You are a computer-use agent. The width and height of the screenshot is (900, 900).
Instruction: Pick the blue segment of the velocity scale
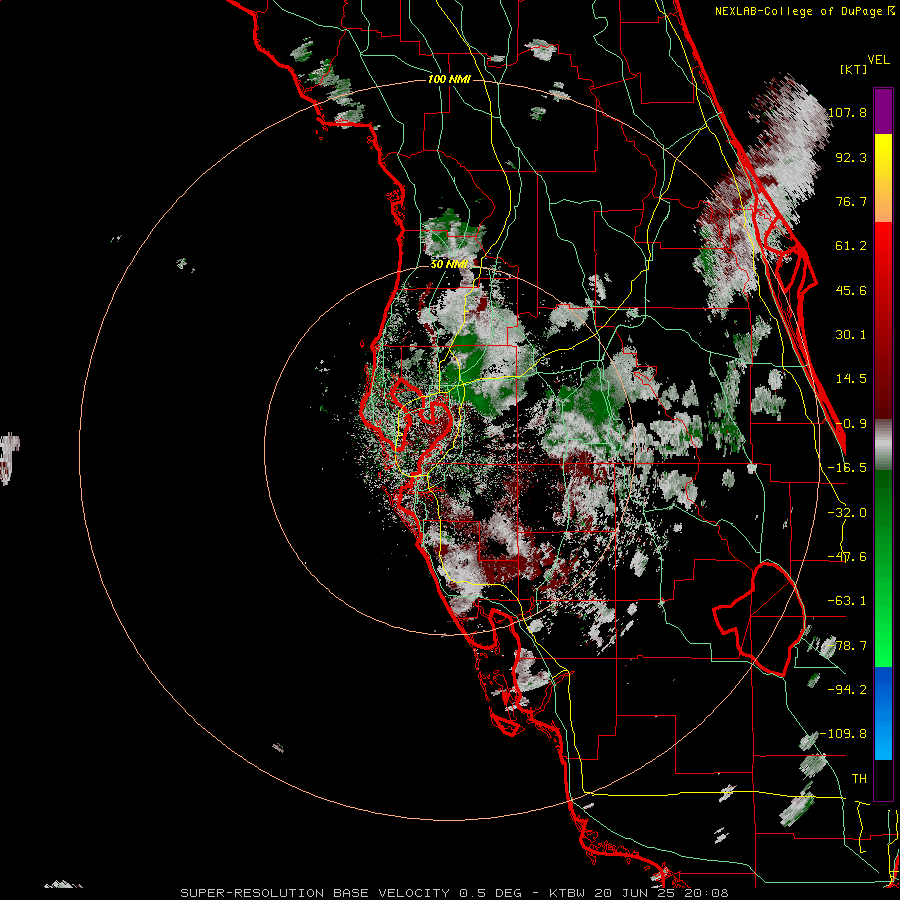click(x=883, y=713)
